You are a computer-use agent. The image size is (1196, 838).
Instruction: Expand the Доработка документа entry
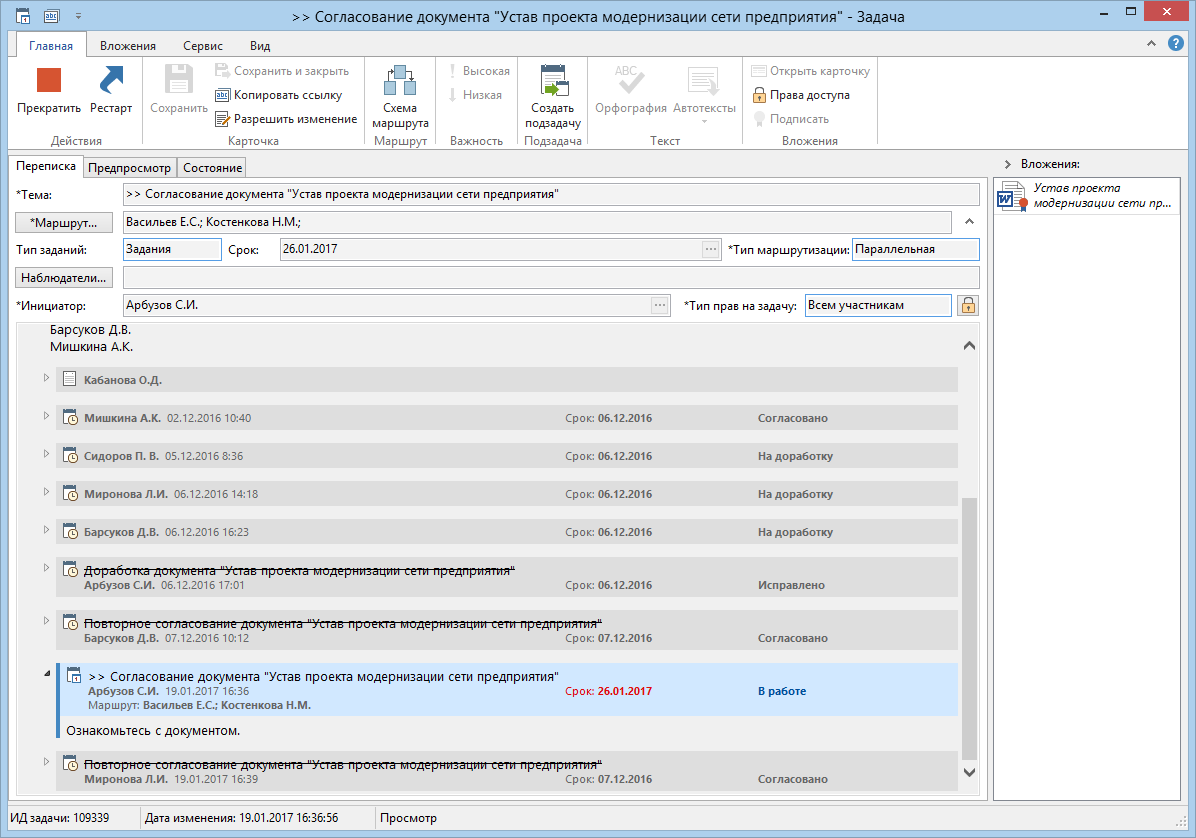click(46, 569)
